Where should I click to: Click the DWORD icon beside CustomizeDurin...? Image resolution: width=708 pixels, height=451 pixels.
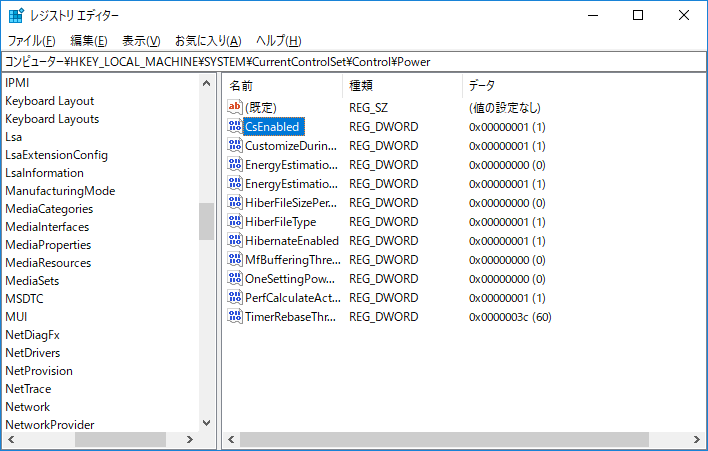point(235,145)
